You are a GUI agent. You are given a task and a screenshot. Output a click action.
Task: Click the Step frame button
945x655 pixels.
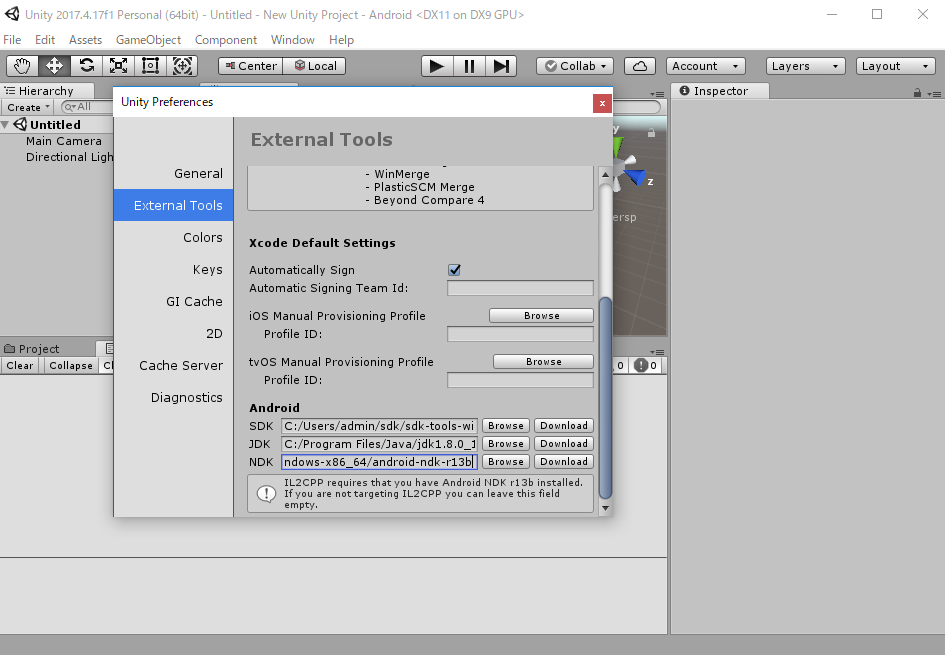tap(501, 66)
